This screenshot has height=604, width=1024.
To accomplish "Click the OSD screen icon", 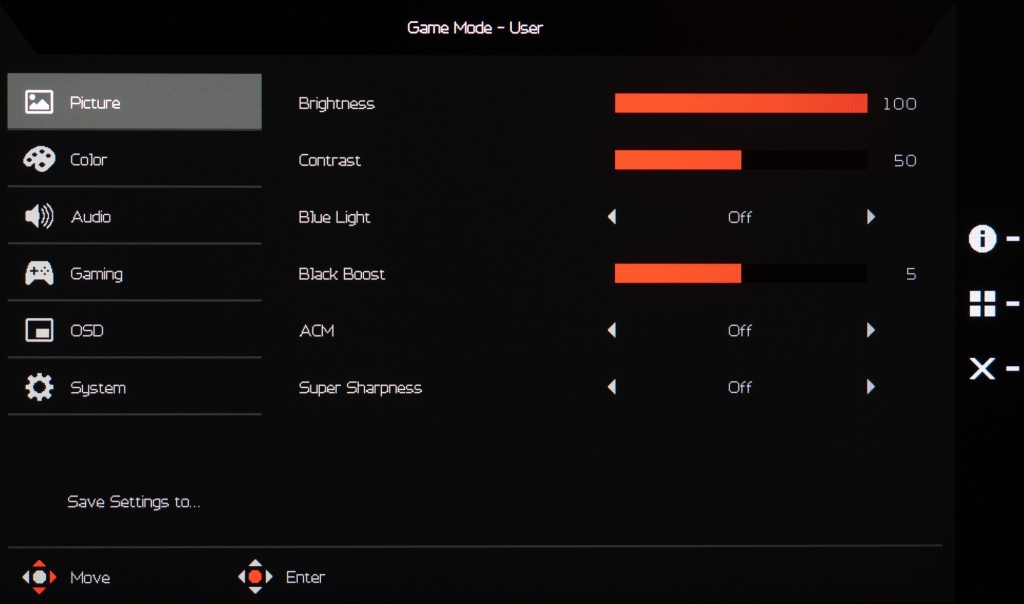I will [x=39, y=331].
